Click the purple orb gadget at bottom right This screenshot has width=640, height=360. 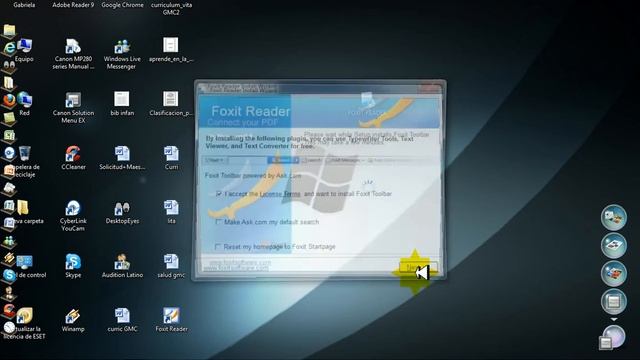coord(613,337)
